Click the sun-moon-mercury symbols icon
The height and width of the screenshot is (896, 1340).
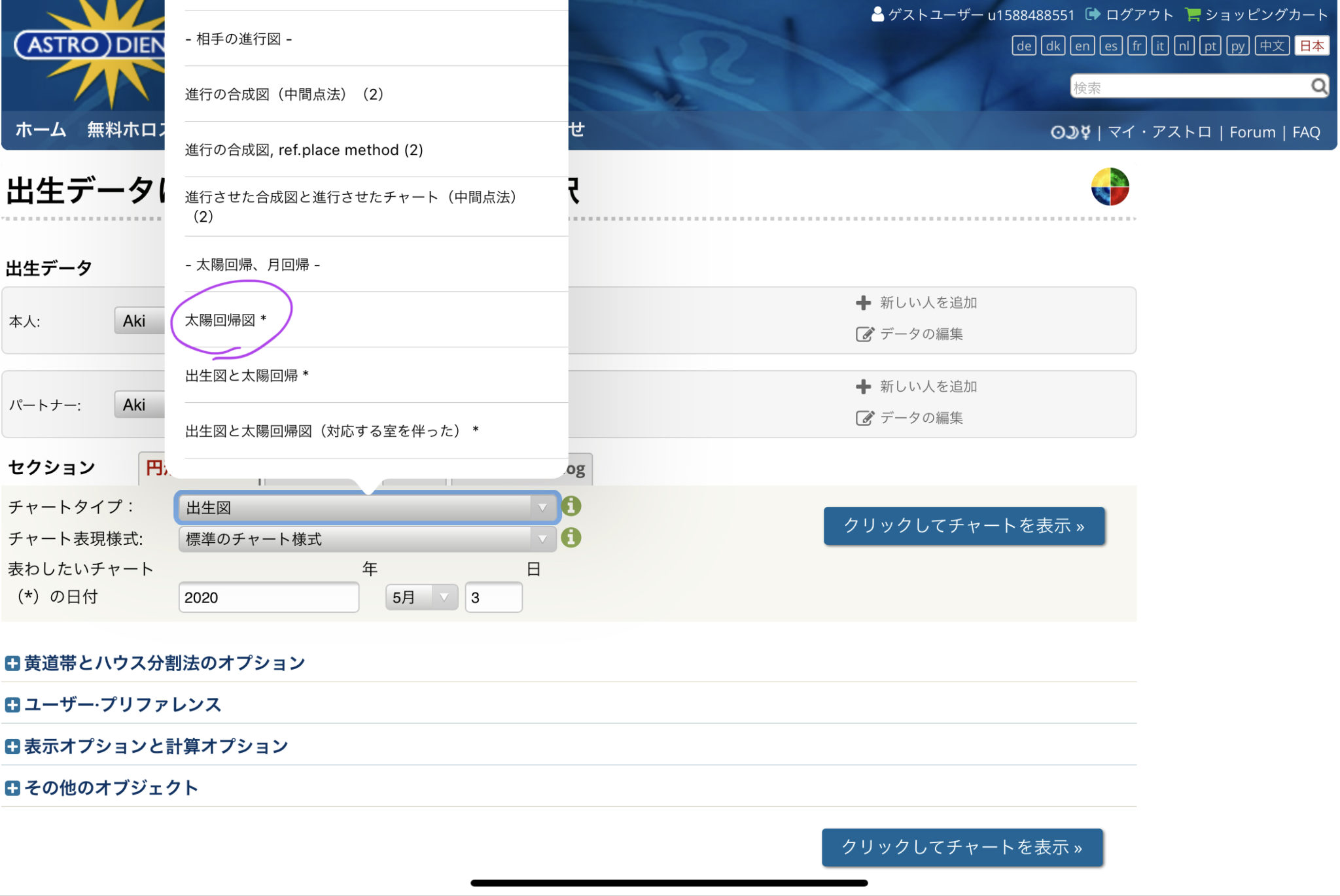pos(1070,133)
